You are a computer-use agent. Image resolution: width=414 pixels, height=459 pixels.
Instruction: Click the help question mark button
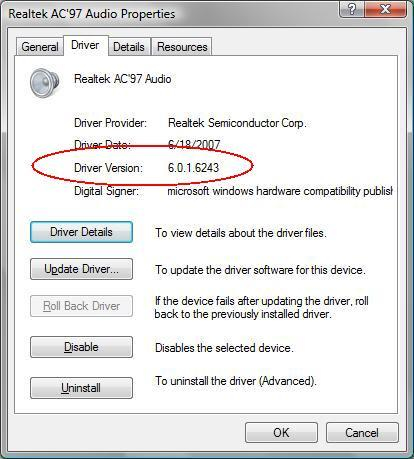click(x=352, y=9)
